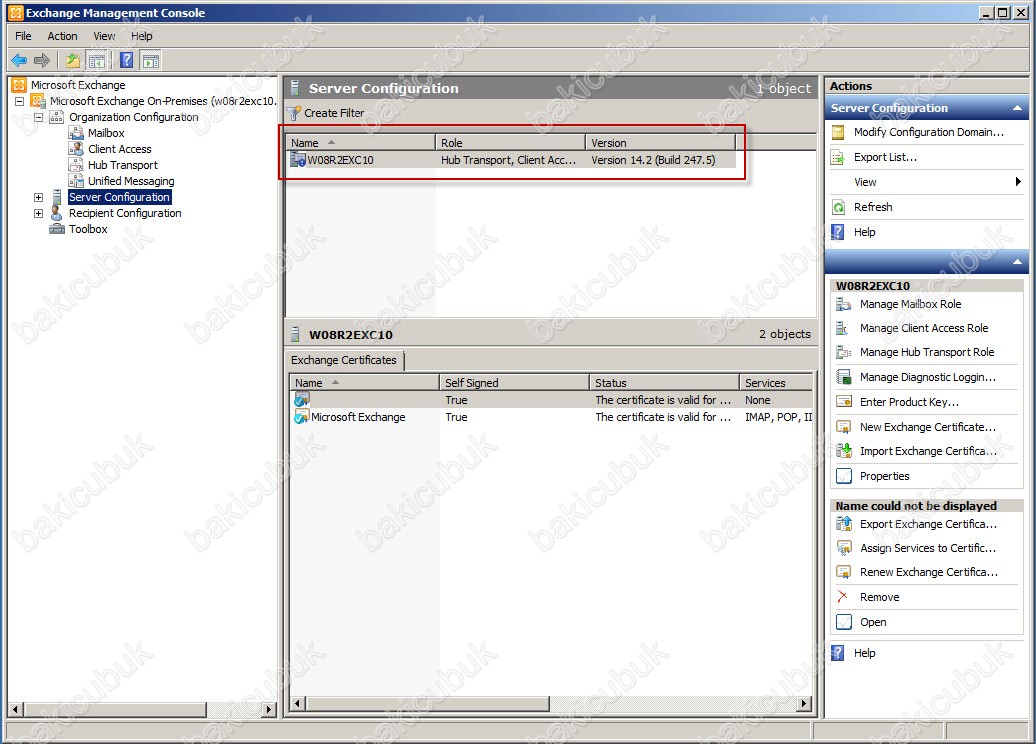Select the root Microsoft Exchange tree node
Viewport: 1036px width, 744px height.
78,85
